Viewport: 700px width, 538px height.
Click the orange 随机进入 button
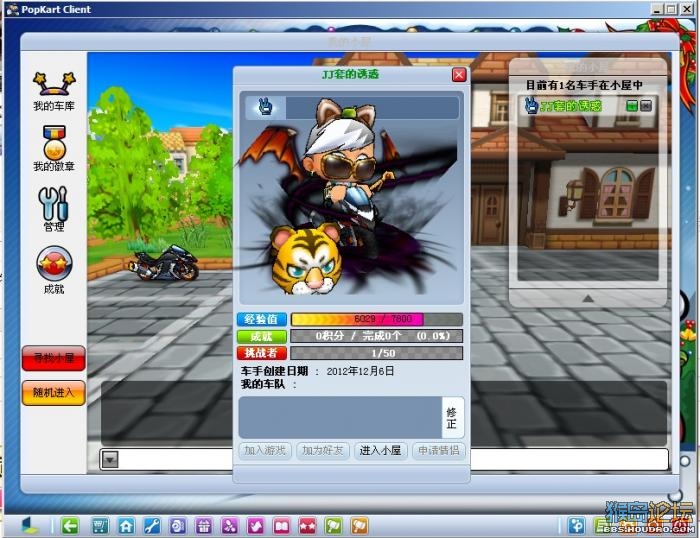54,393
